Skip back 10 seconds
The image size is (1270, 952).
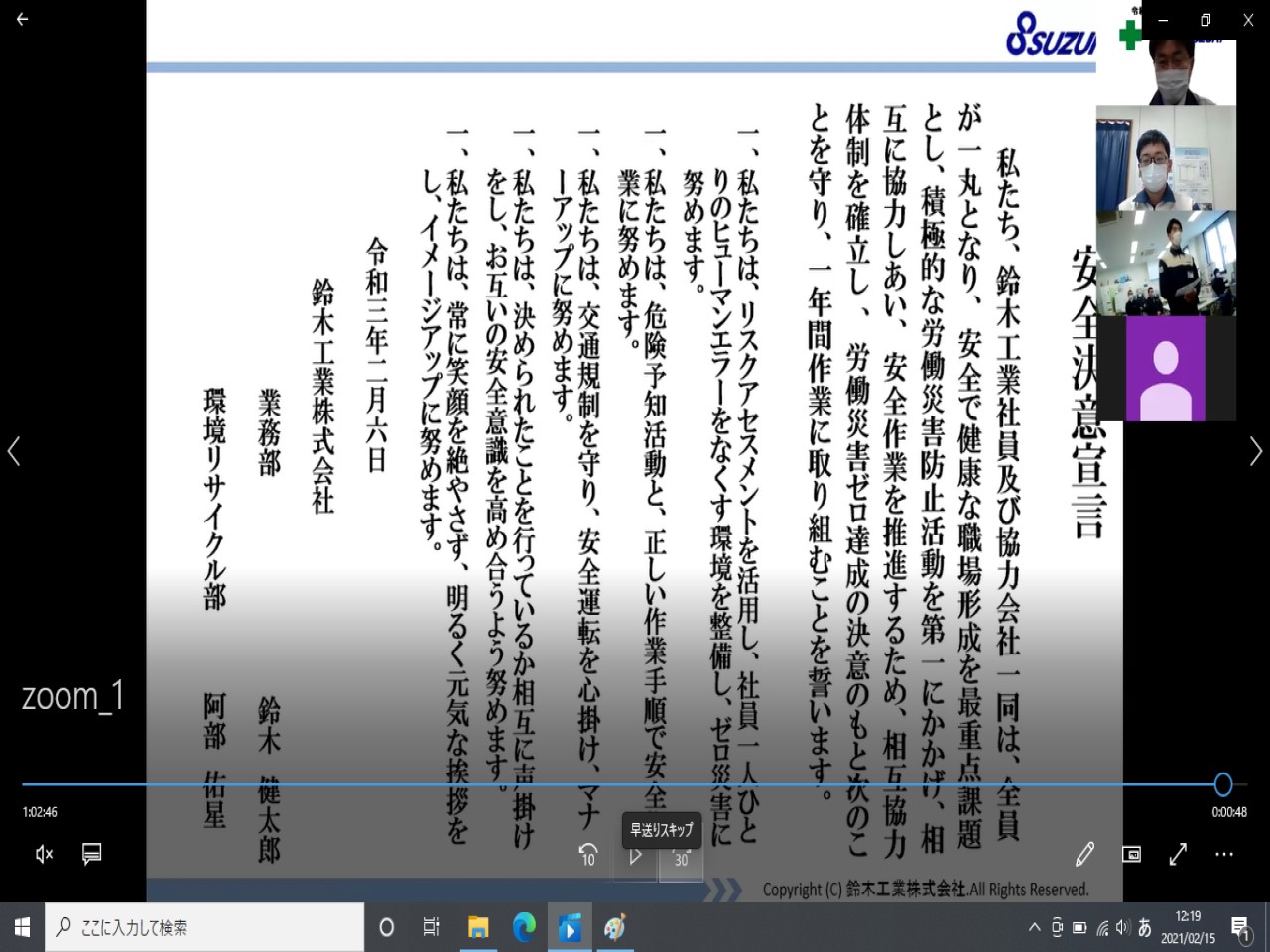pos(588,854)
